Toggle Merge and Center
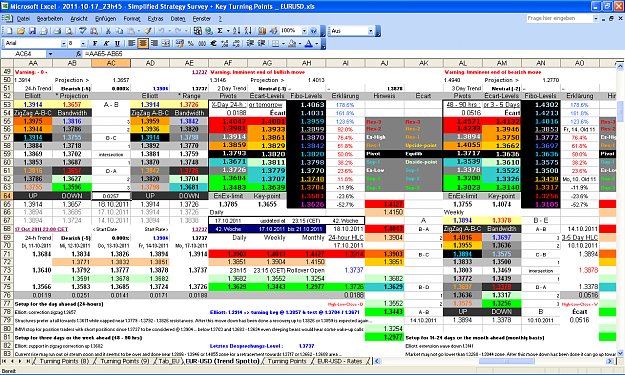Screen dimensions: 625x375 (166, 43)
